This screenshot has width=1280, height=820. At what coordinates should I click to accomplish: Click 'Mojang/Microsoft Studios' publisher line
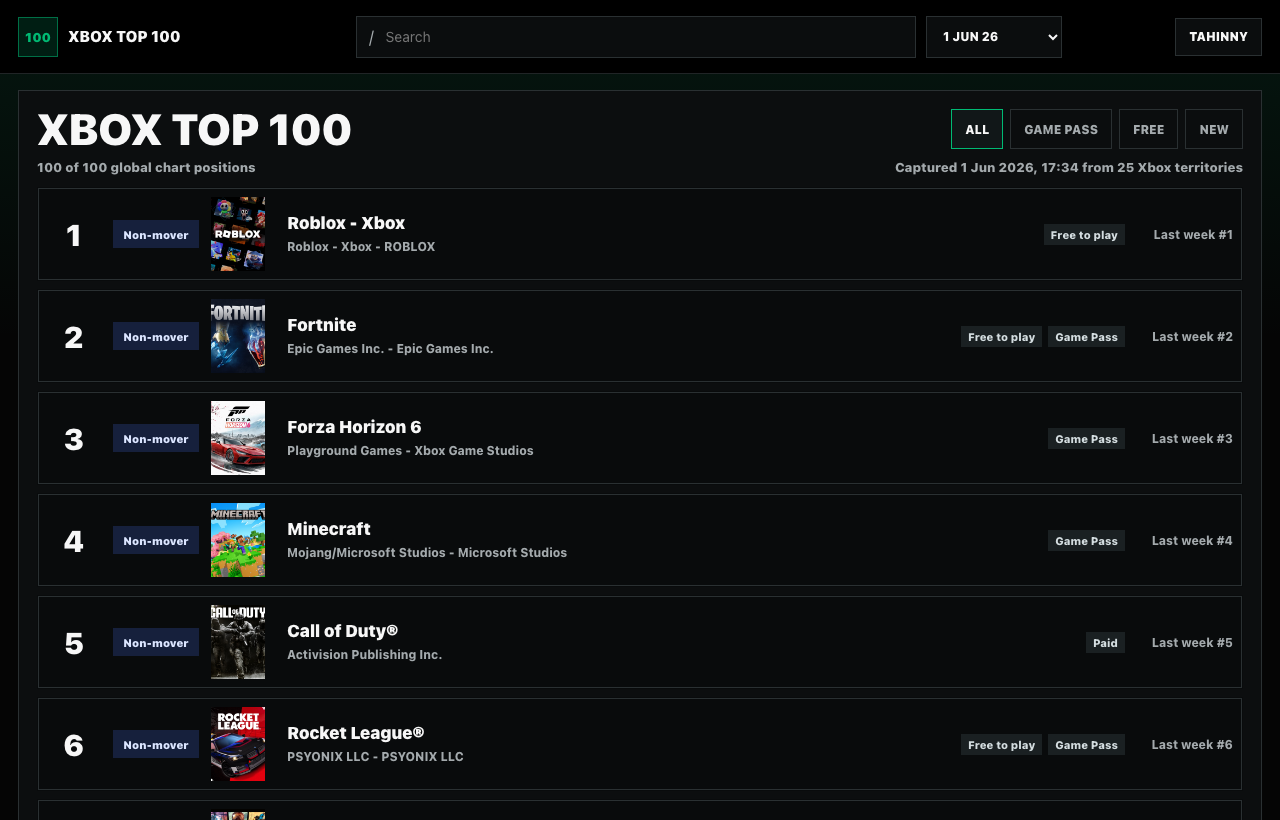427,553
